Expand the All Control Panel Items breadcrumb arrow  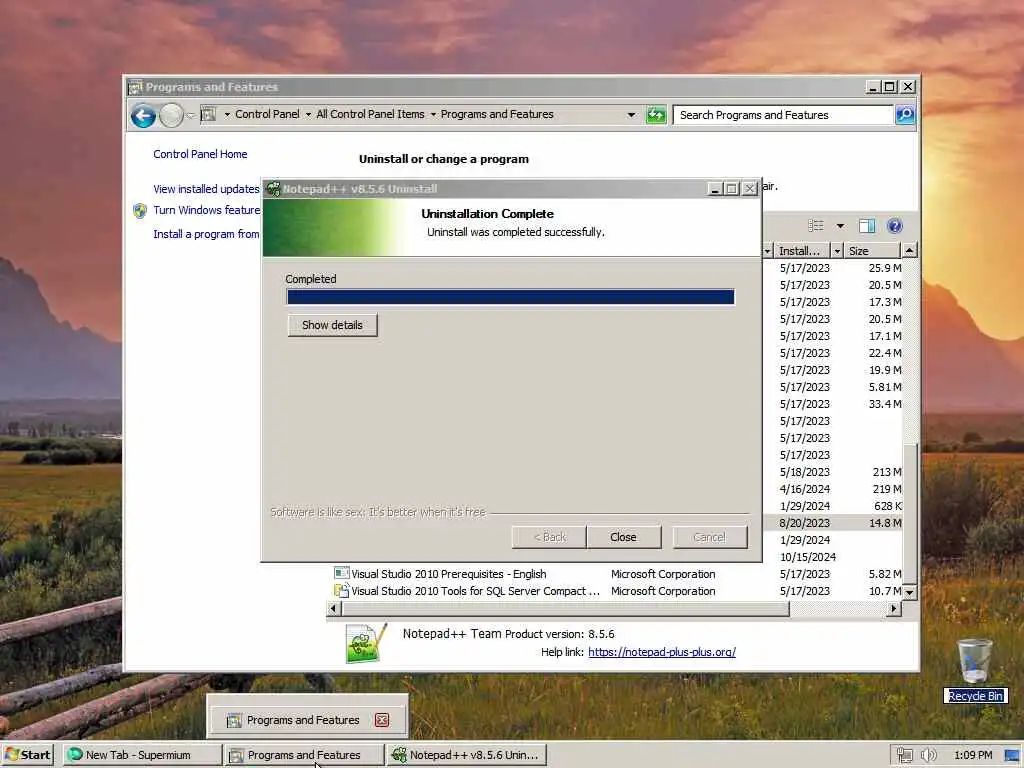click(433, 115)
